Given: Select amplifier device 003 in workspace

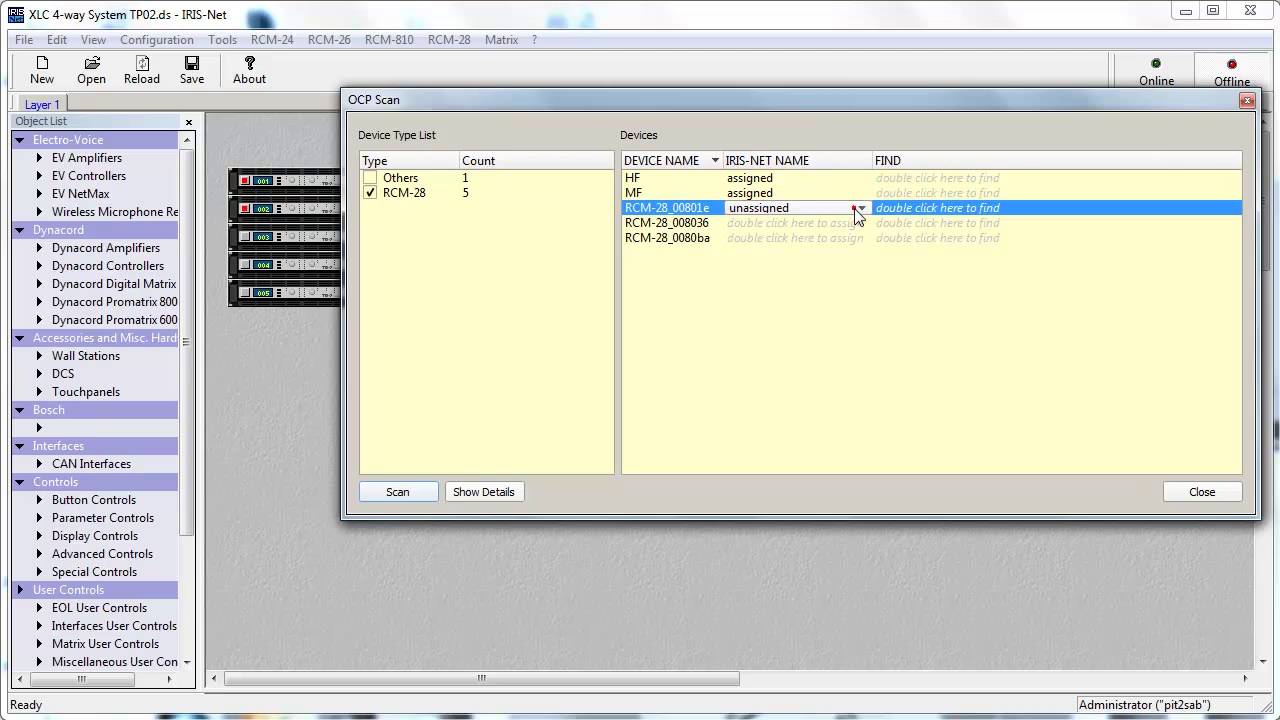Looking at the screenshot, I should (285, 237).
